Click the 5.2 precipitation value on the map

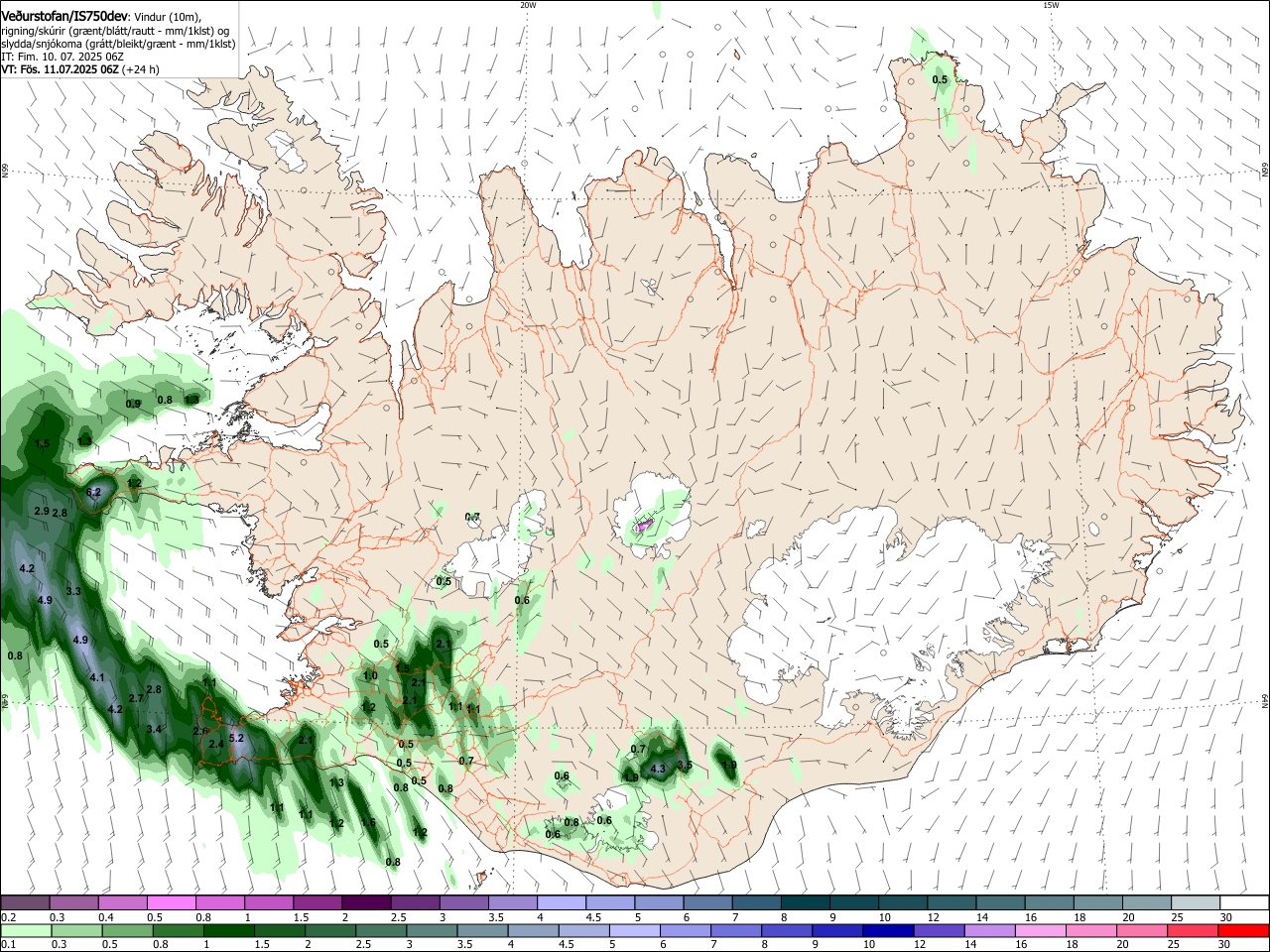click(x=236, y=738)
